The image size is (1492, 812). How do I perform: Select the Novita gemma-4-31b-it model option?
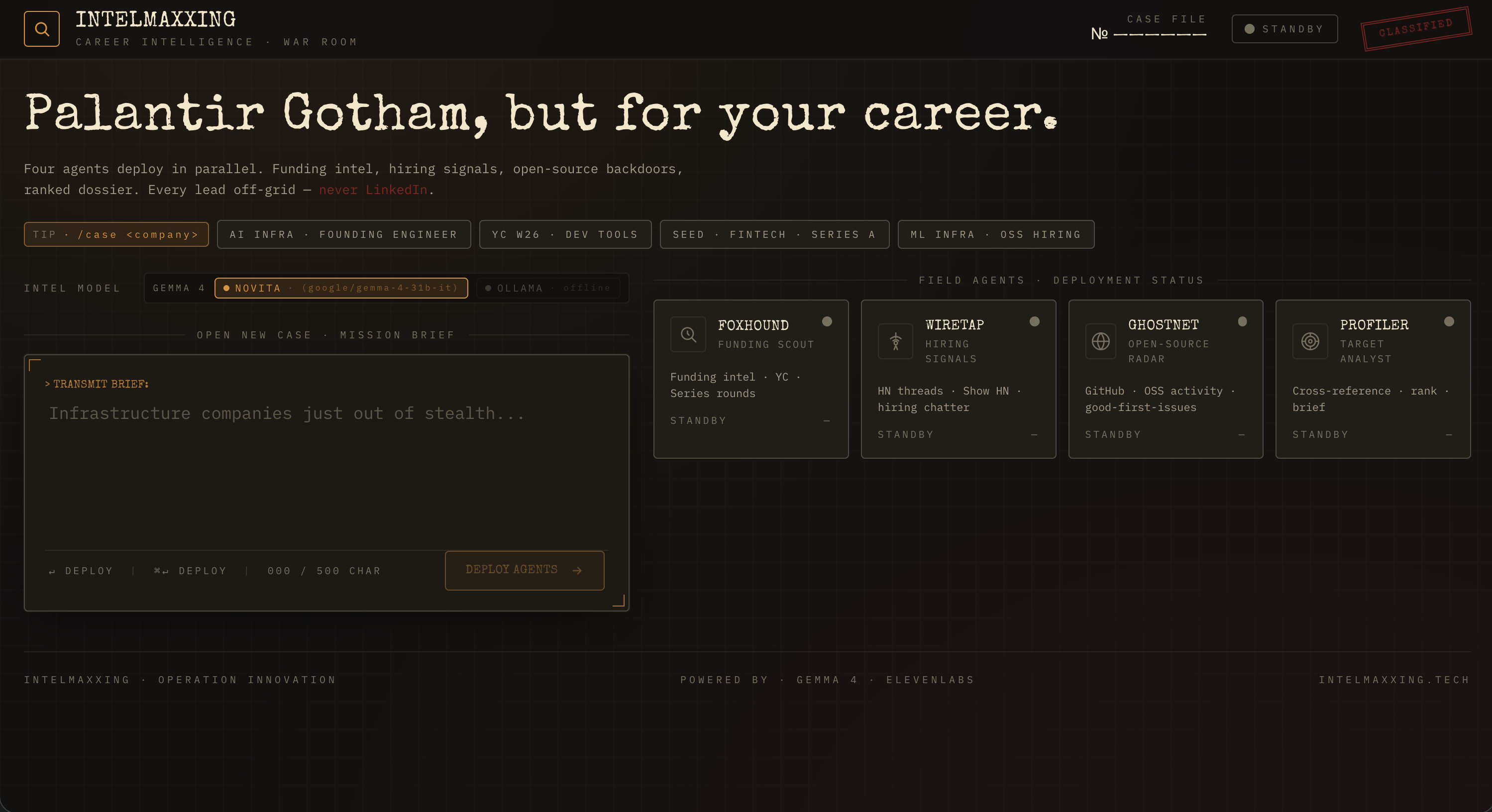click(341, 288)
